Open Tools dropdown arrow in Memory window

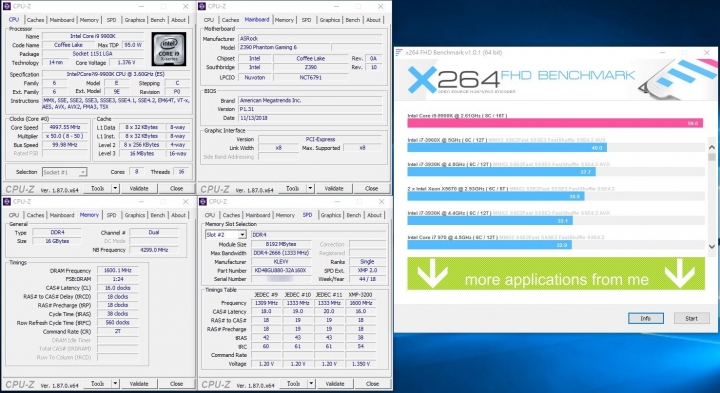click(115, 383)
